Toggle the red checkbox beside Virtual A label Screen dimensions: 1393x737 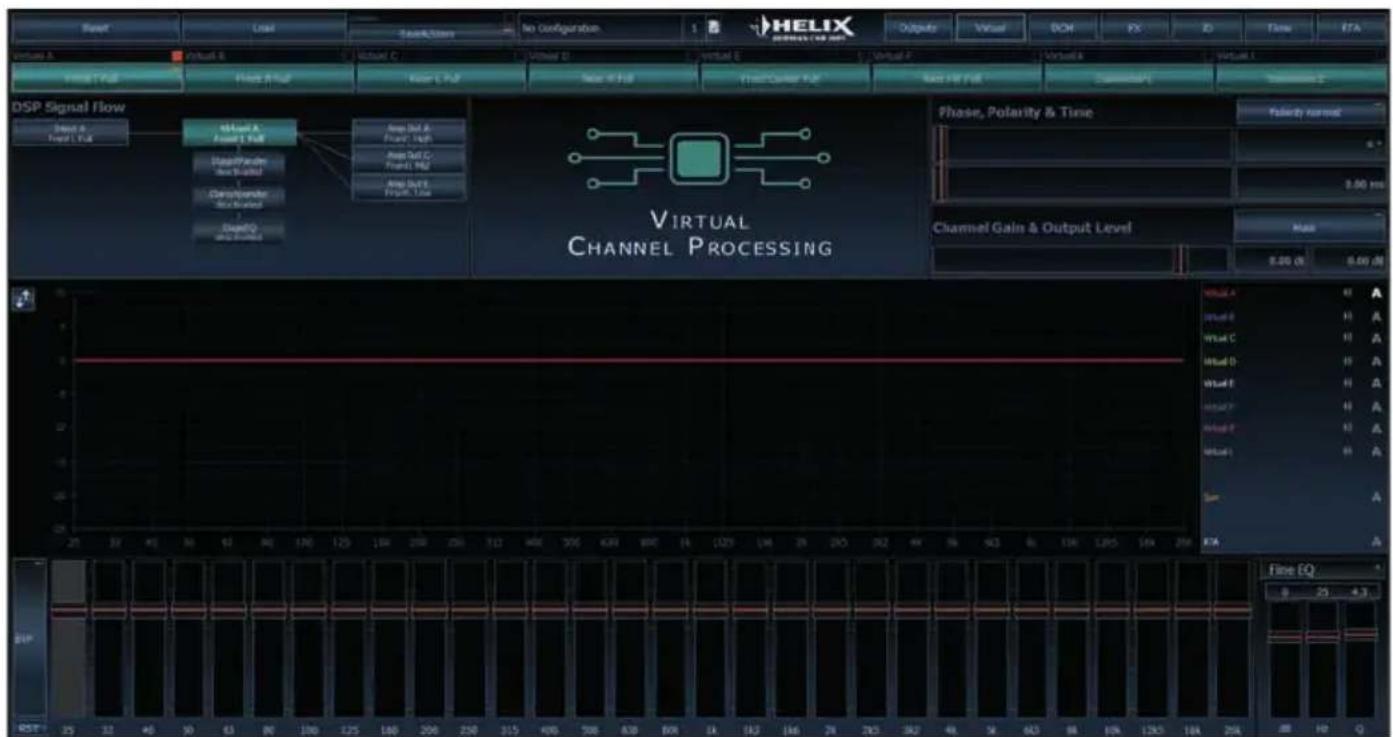(x=177, y=56)
